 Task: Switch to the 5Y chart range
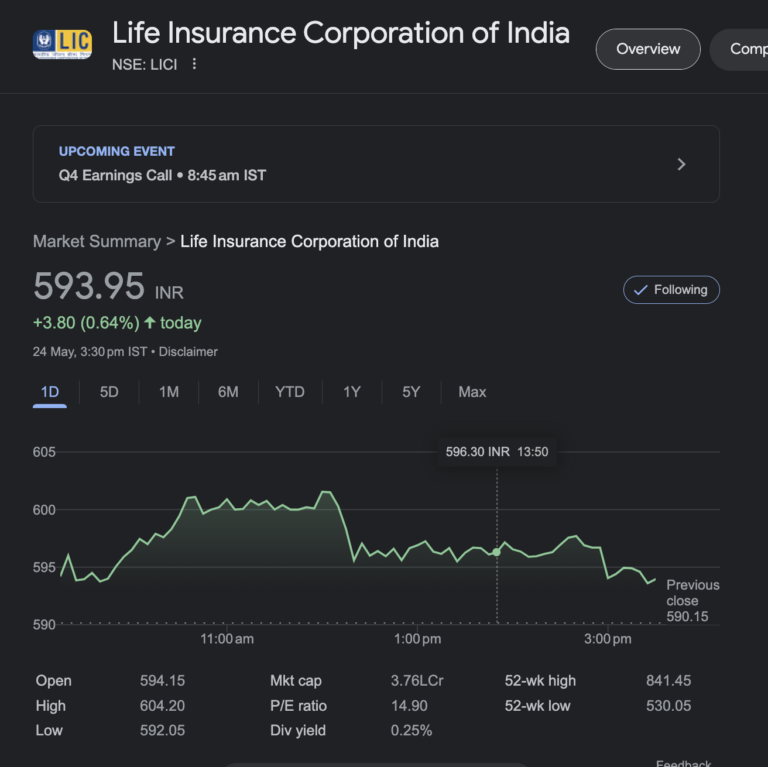411,392
